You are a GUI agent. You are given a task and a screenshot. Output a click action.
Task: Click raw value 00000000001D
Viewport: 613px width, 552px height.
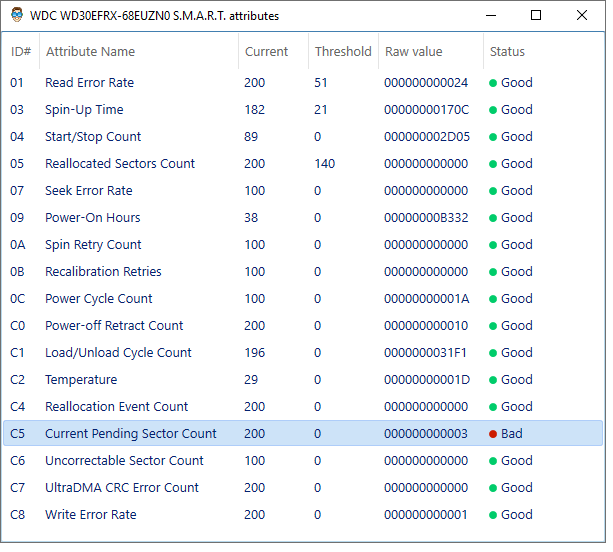(x=427, y=379)
